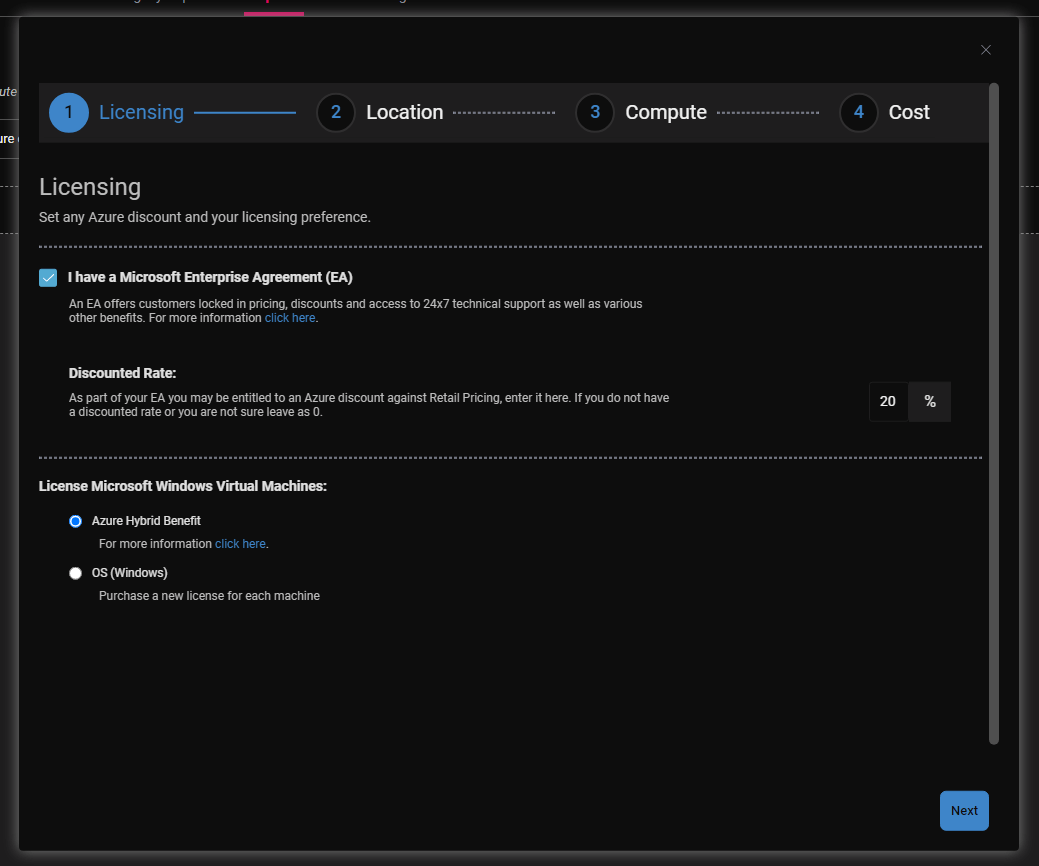
Task: Select step 3 circle icon
Action: tap(595, 113)
